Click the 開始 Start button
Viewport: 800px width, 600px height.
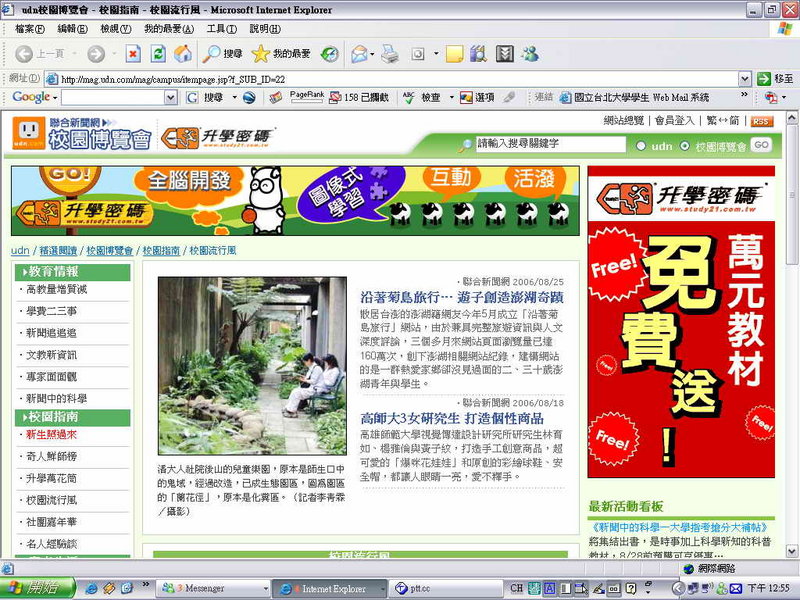[x=38, y=588]
